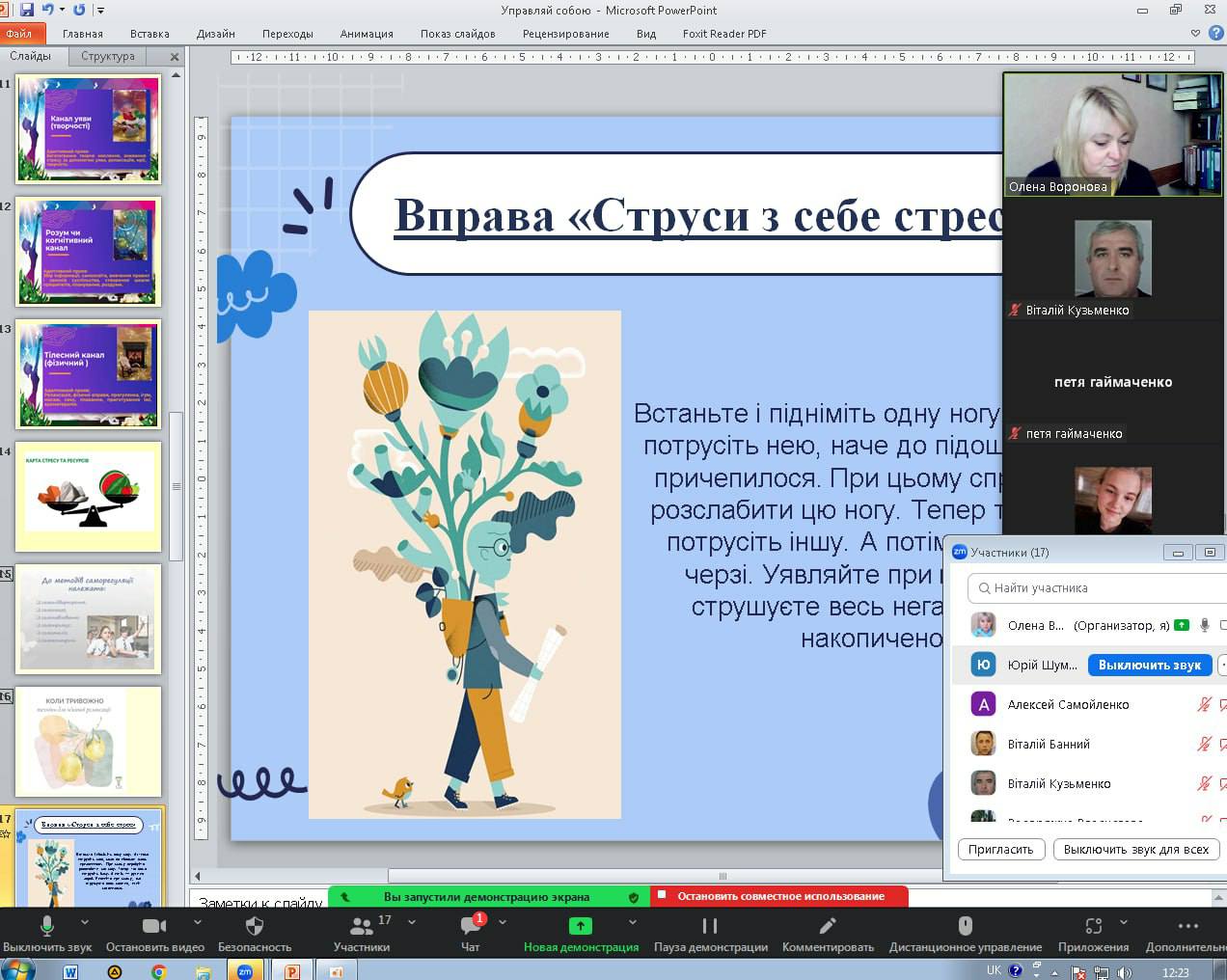Open the Вставка ribbon tab
This screenshot has width=1227, height=980.
pyautogui.click(x=150, y=34)
